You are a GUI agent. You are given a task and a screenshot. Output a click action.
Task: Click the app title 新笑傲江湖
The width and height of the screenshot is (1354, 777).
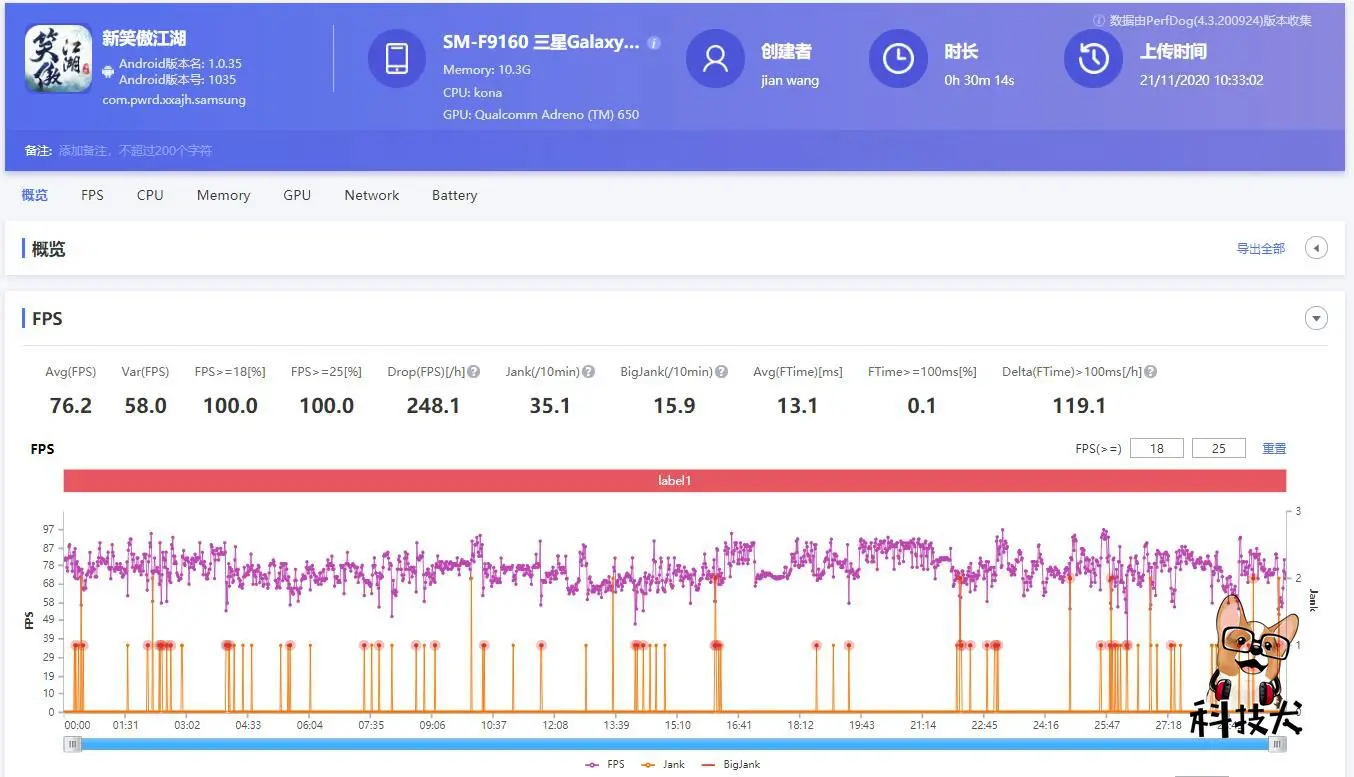(144, 39)
